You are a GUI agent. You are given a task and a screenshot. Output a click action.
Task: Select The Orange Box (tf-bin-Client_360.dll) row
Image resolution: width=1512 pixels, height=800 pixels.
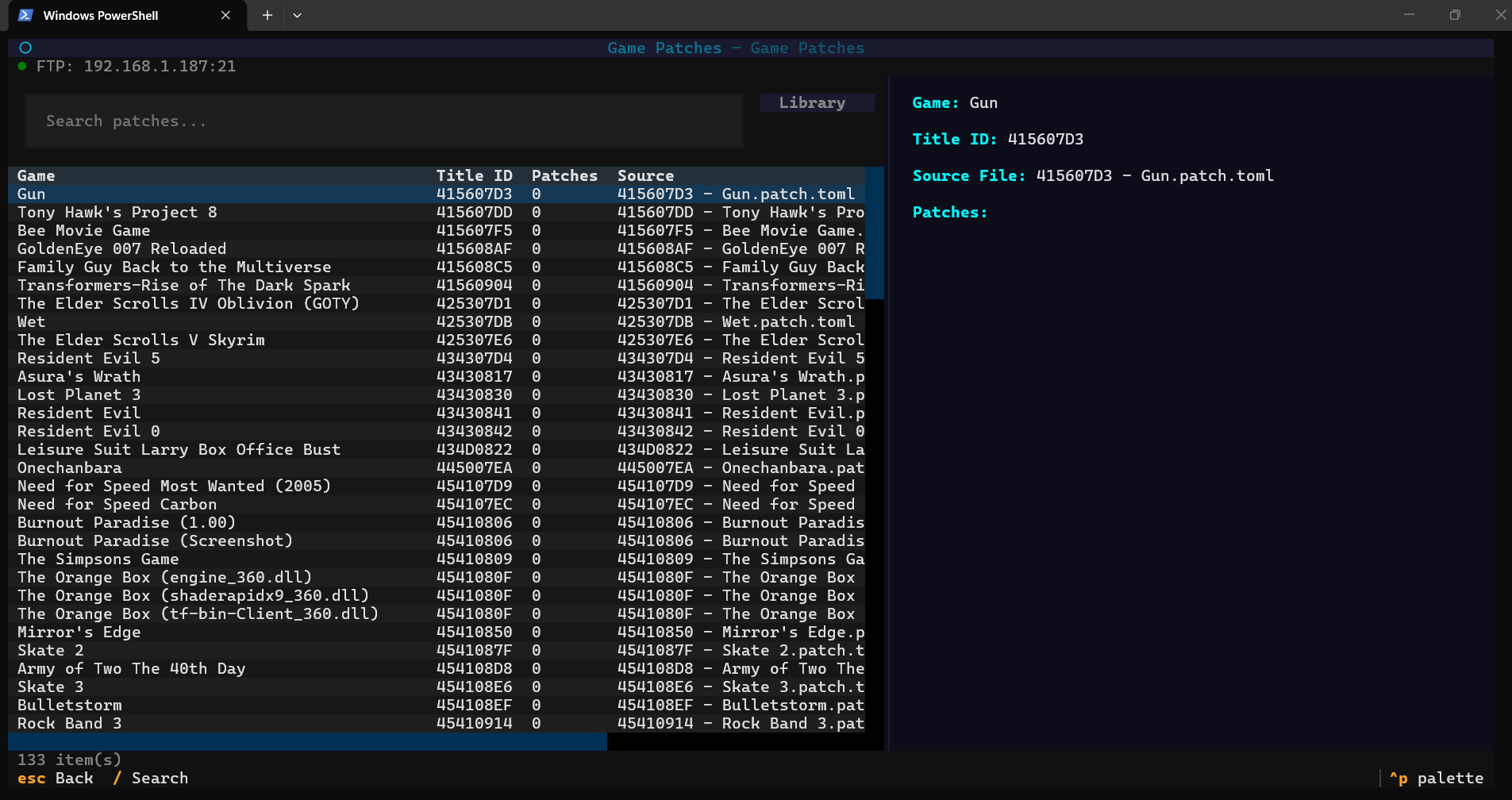tap(437, 613)
